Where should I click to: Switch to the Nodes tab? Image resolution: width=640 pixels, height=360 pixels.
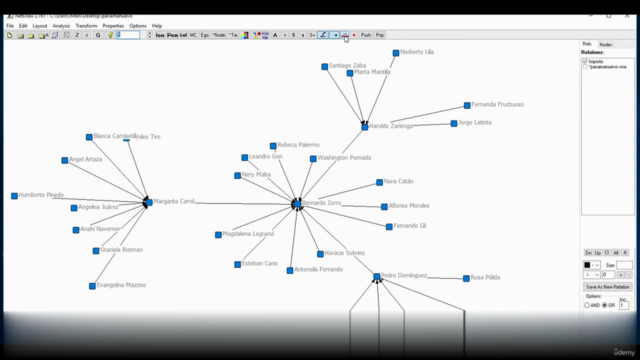tap(606, 44)
